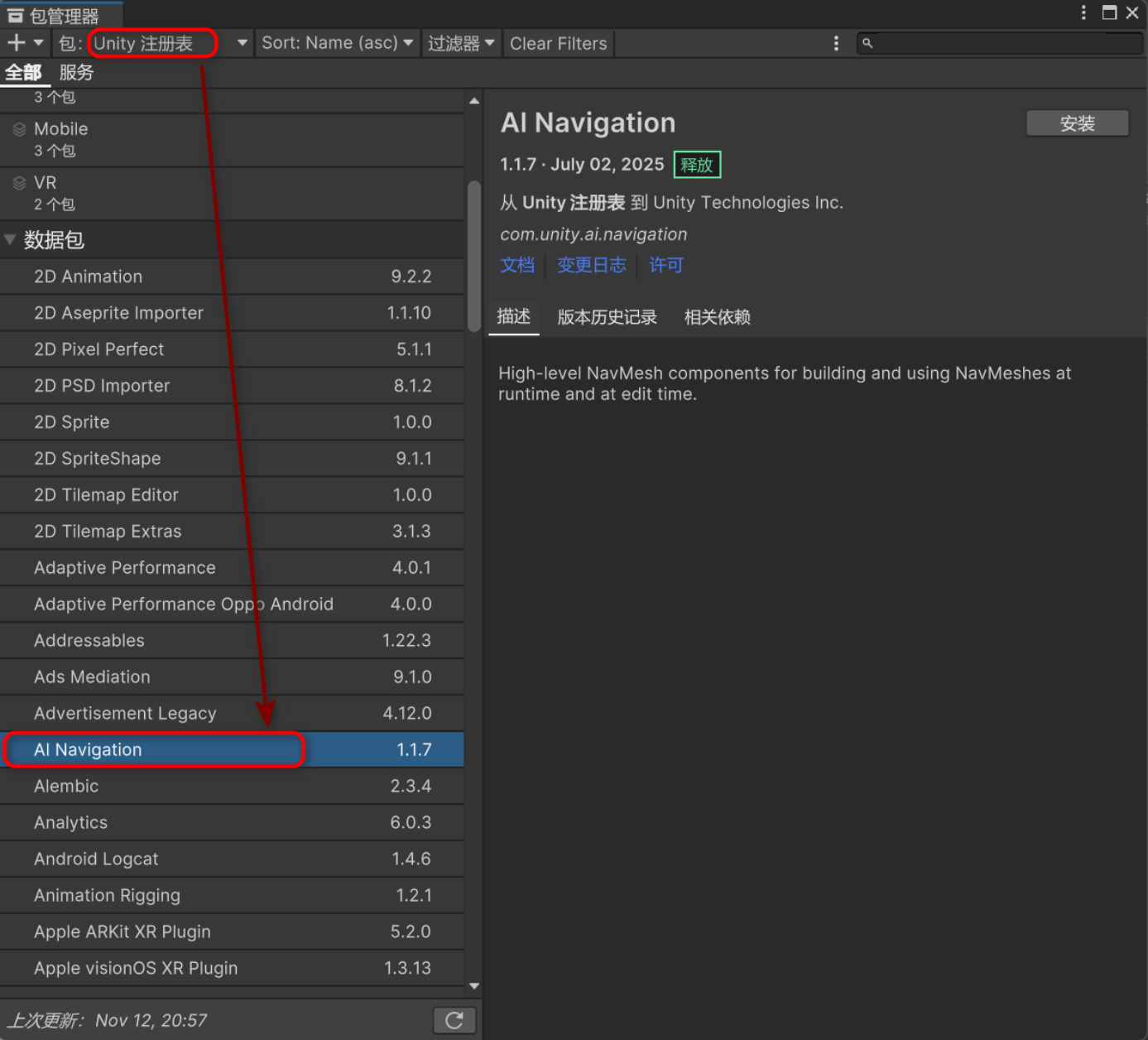Click the com.unity.ai.navigation package ID text

(x=593, y=234)
